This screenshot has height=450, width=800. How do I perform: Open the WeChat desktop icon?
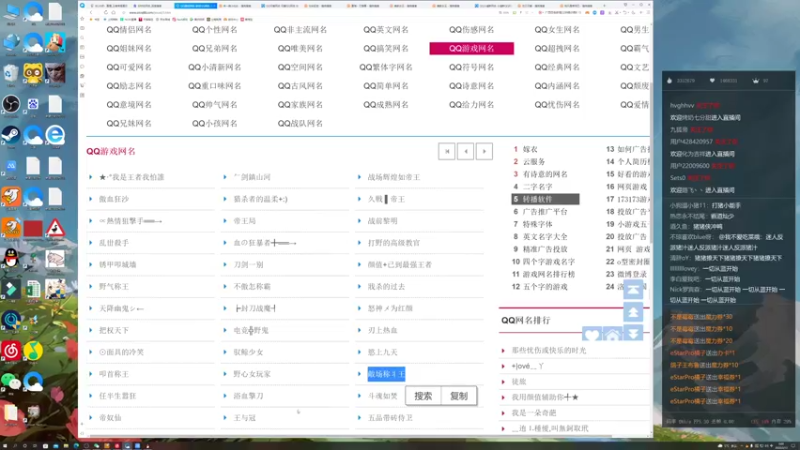[x=11, y=381]
